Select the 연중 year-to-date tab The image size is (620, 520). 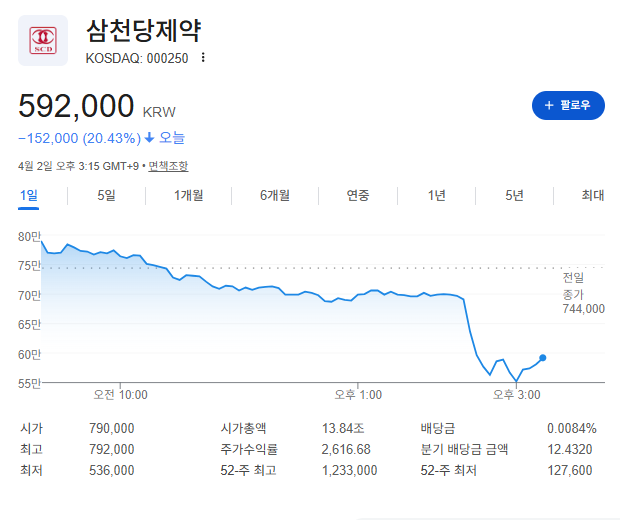[357, 195]
